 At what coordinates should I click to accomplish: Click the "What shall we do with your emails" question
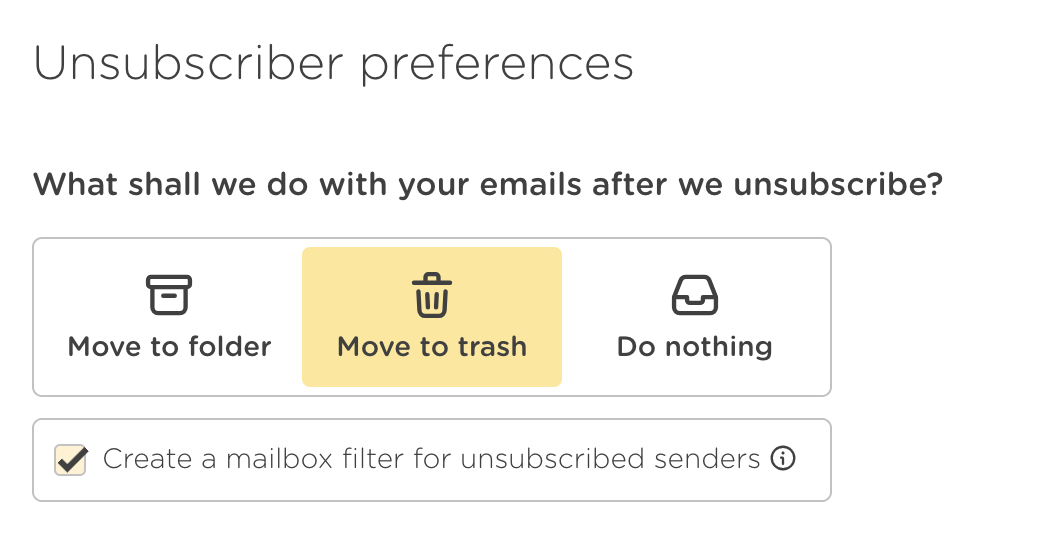[x=487, y=185]
